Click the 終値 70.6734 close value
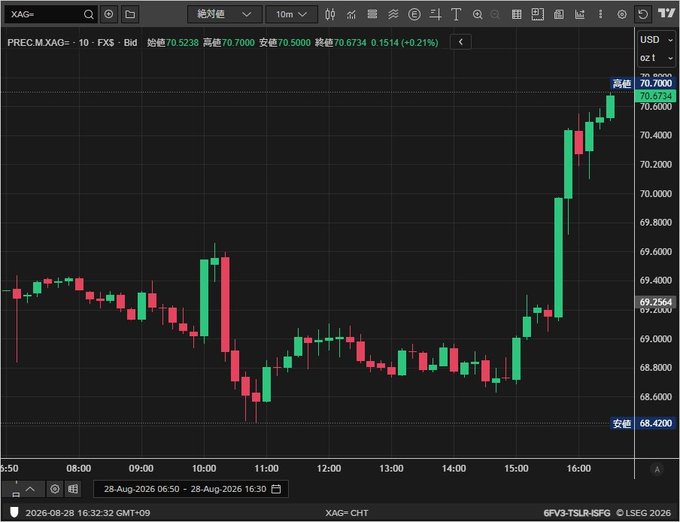Screen dimensions: 680x522 pyautogui.click(x=340, y=42)
